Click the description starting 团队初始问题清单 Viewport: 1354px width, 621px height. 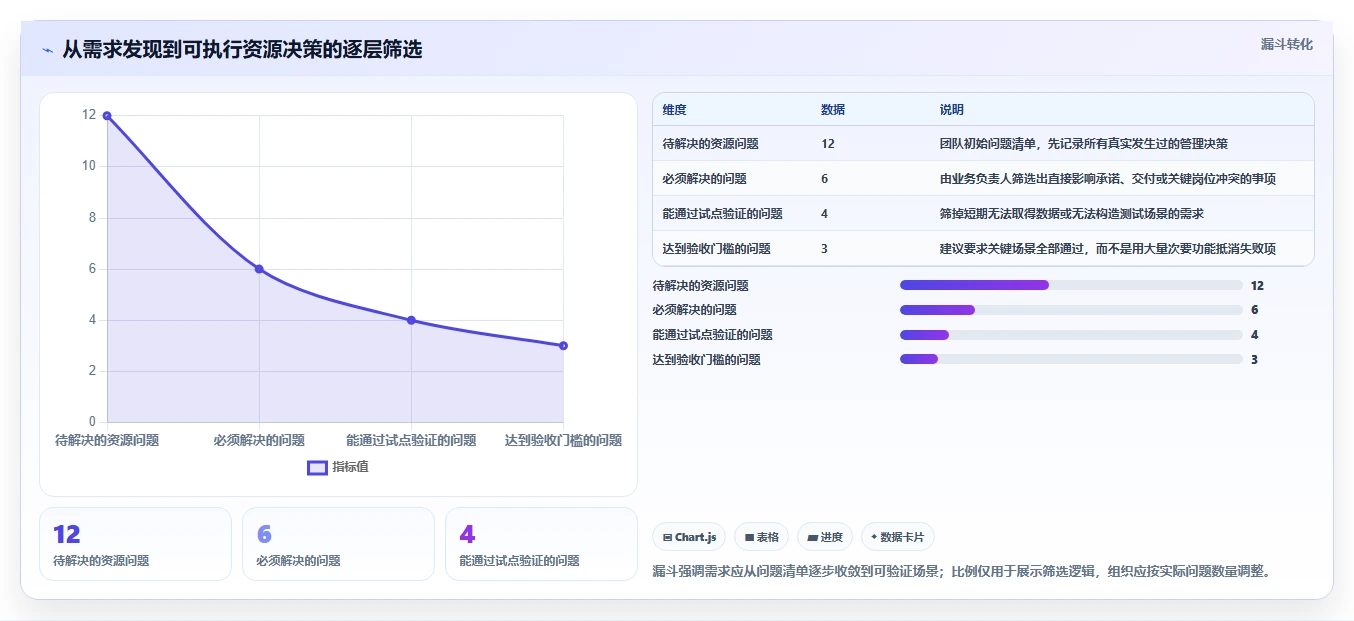click(1084, 144)
